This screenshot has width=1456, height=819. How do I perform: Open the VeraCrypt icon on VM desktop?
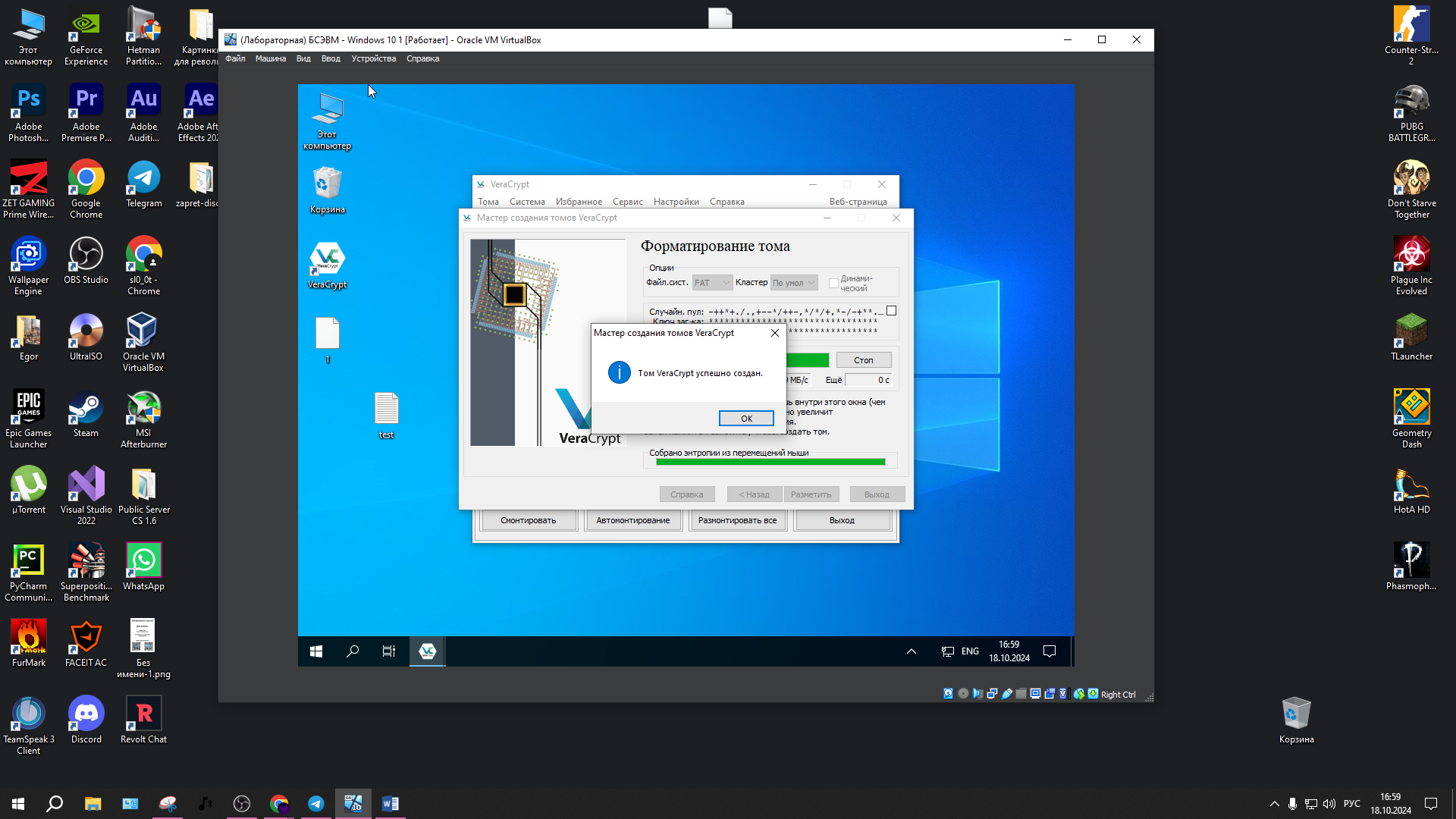coord(327,265)
